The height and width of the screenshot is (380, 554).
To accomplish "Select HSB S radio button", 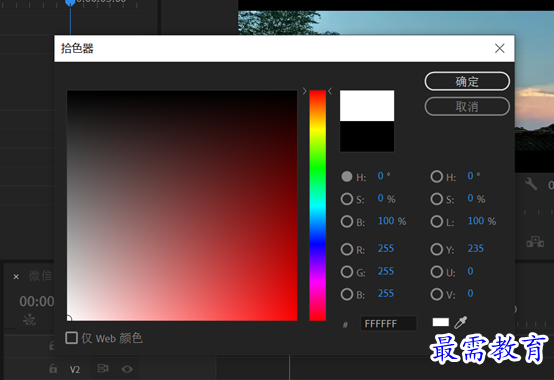I will pyautogui.click(x=347, y=199).
